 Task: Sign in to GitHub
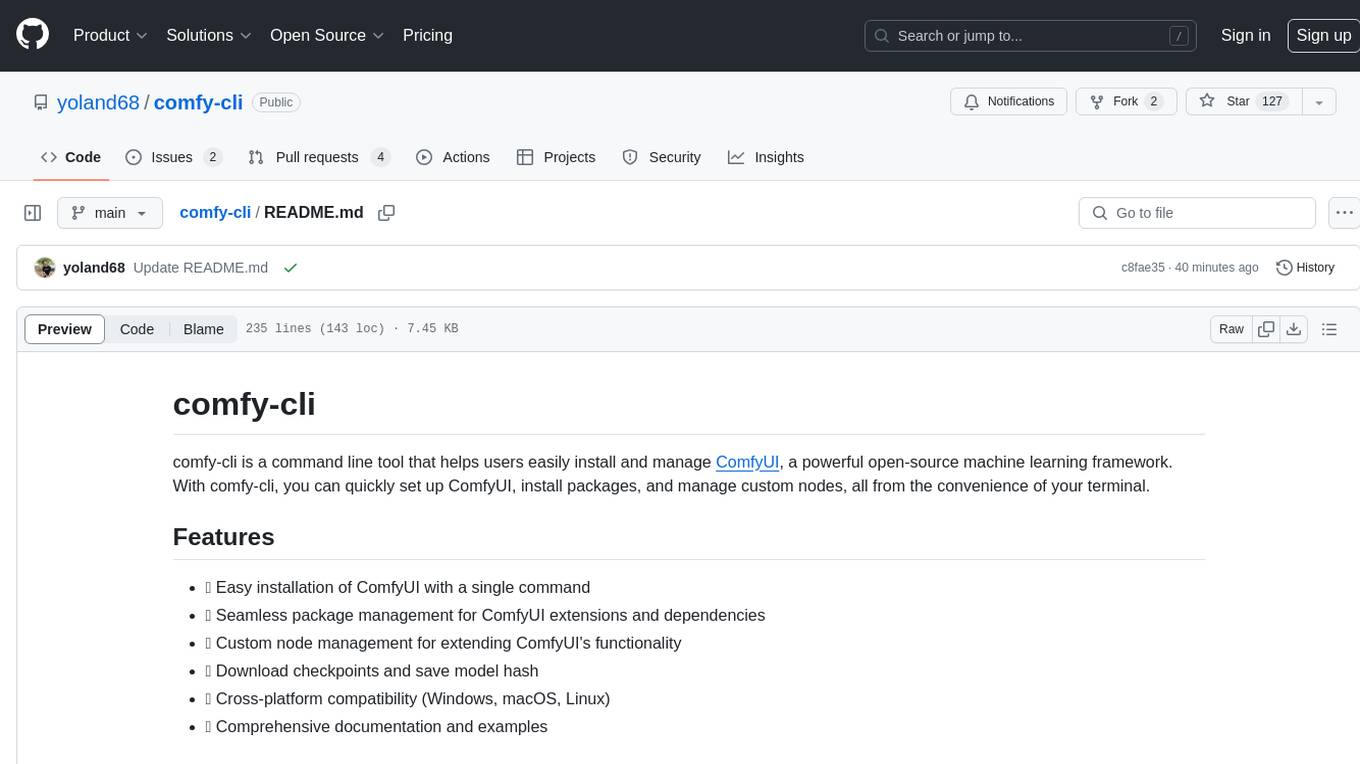click(x=1245, y=35)
